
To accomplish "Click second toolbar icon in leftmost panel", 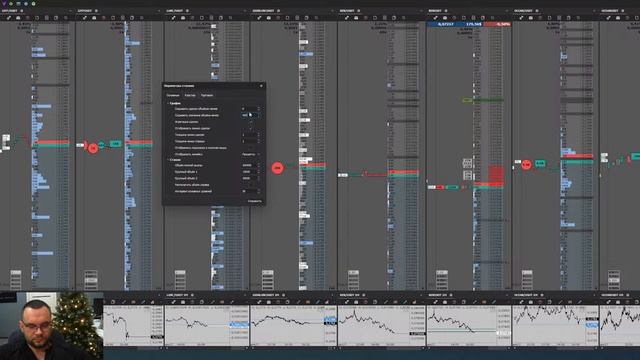I will point(18,18).
